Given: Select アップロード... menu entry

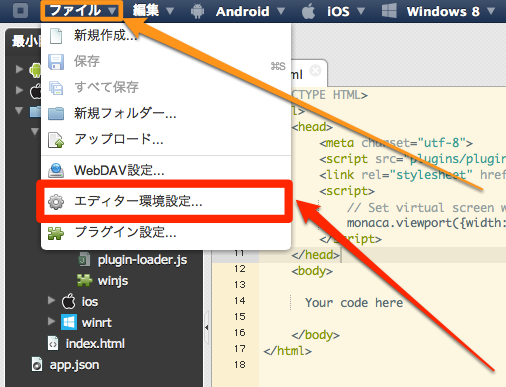Looking at the screenshot, I should [x=166, y=139].
